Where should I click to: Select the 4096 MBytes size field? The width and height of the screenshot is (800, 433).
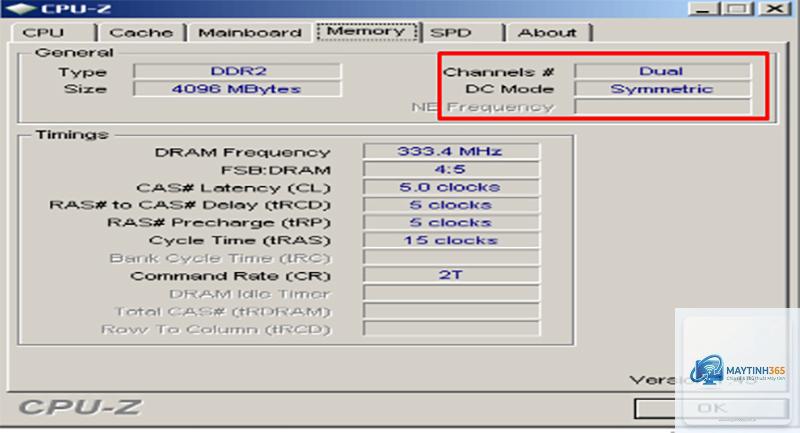click(237, 89)
